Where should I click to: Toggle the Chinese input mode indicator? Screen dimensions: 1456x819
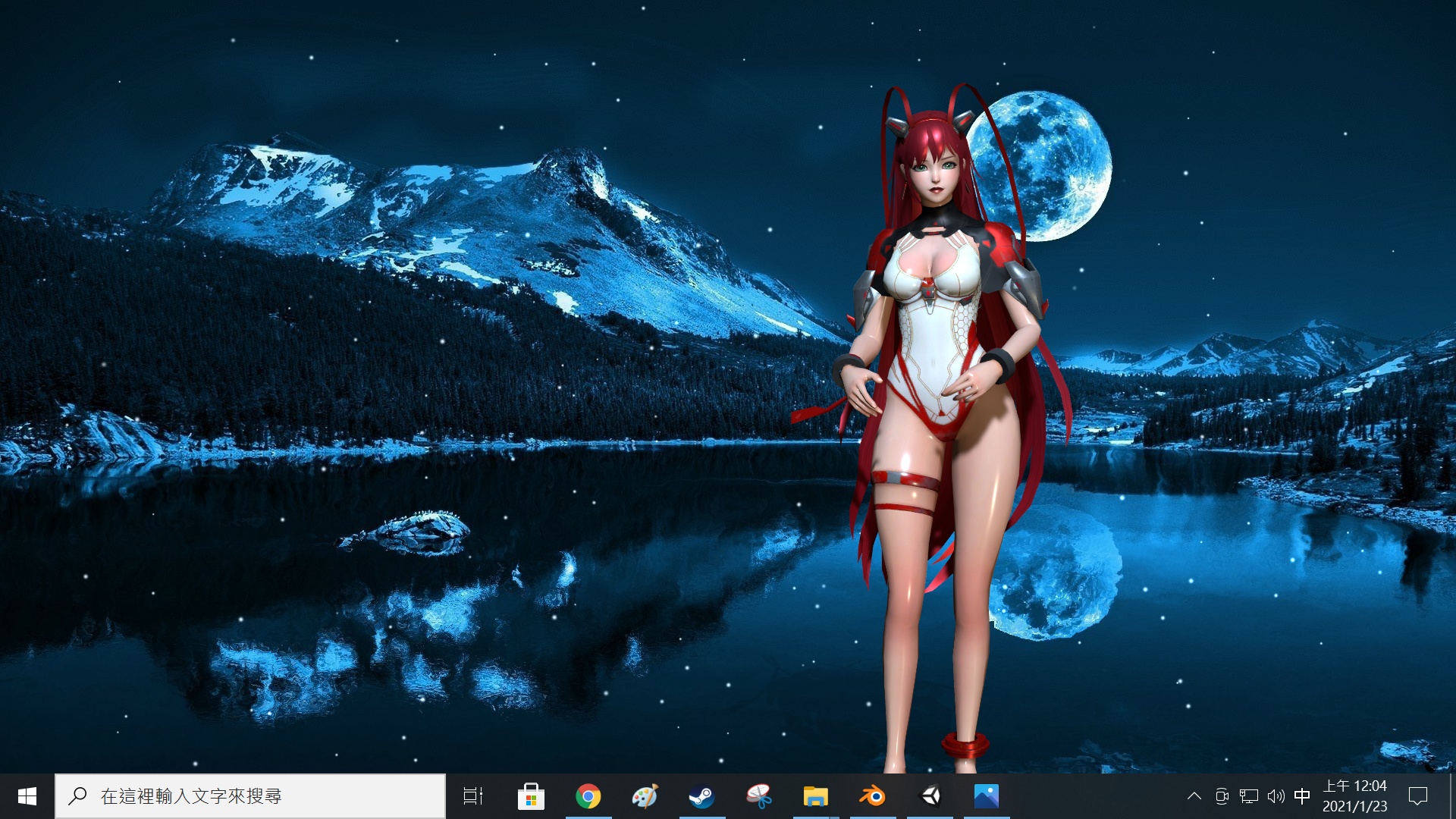point(1302,796)
